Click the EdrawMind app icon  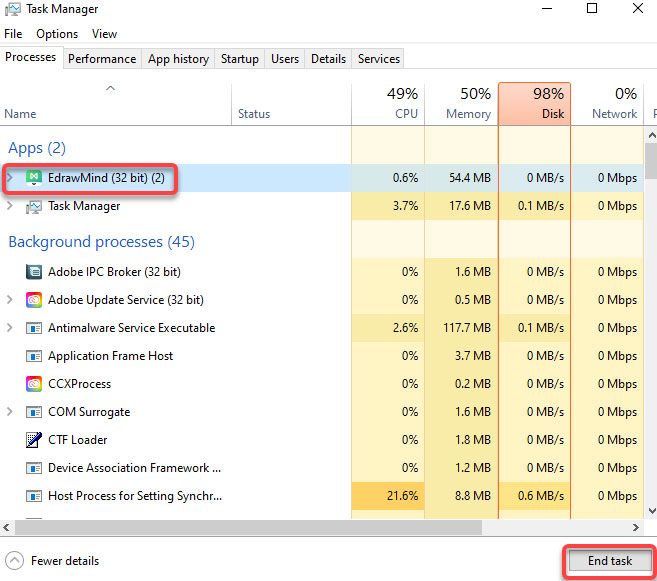34,178
